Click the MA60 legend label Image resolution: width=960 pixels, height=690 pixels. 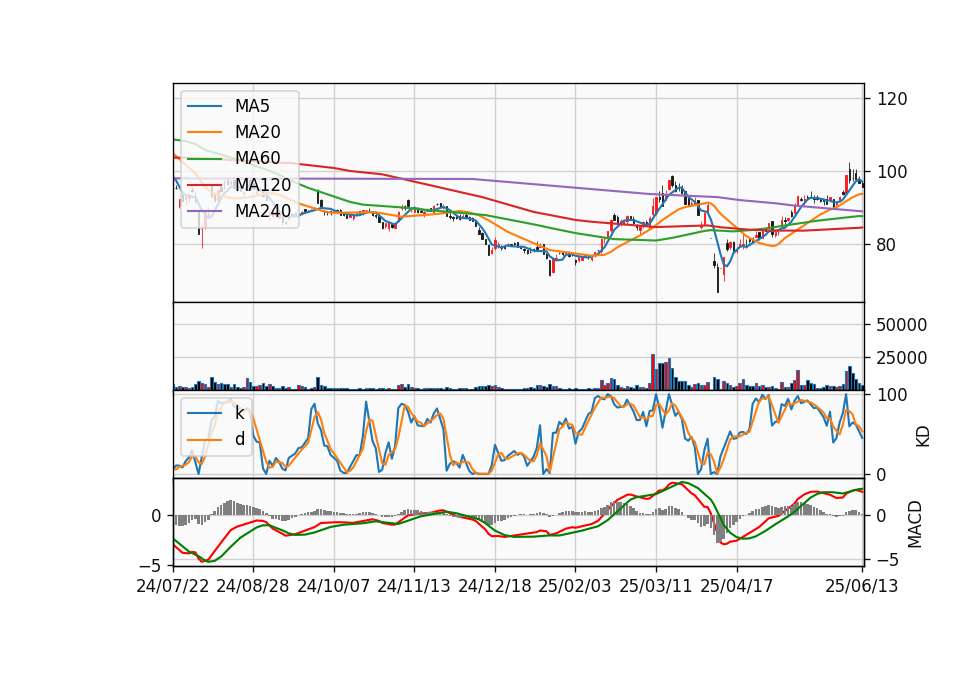click(x=257, y=158)
